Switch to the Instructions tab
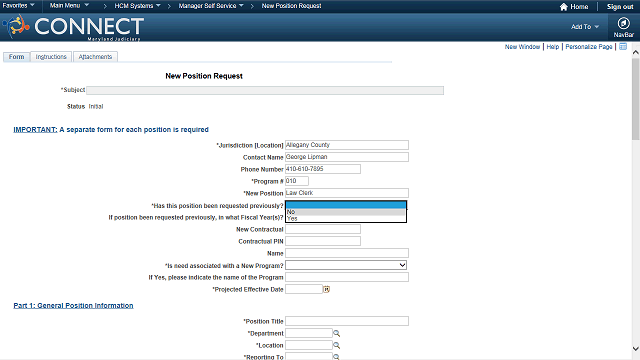Viewport: 640px width, 360px height. click(51, 57)
